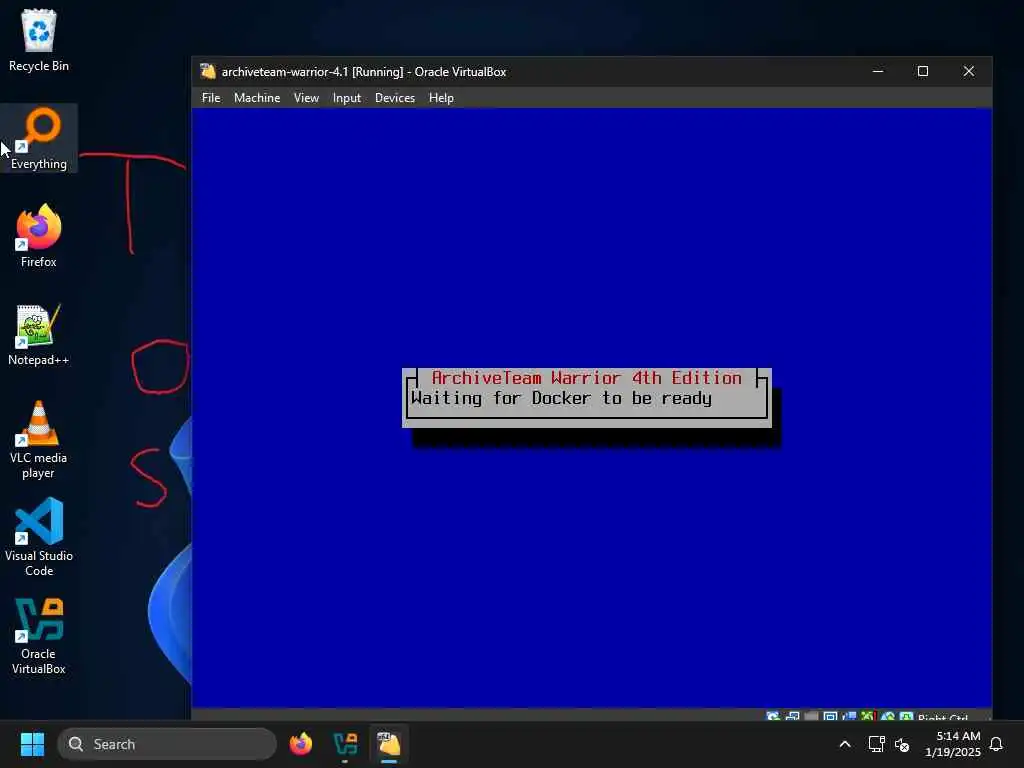Image resolution: width=1024 pixels, height=768 pixels.
Task: Open the muted volume tray icon
Action: click(x=903, y=744)
